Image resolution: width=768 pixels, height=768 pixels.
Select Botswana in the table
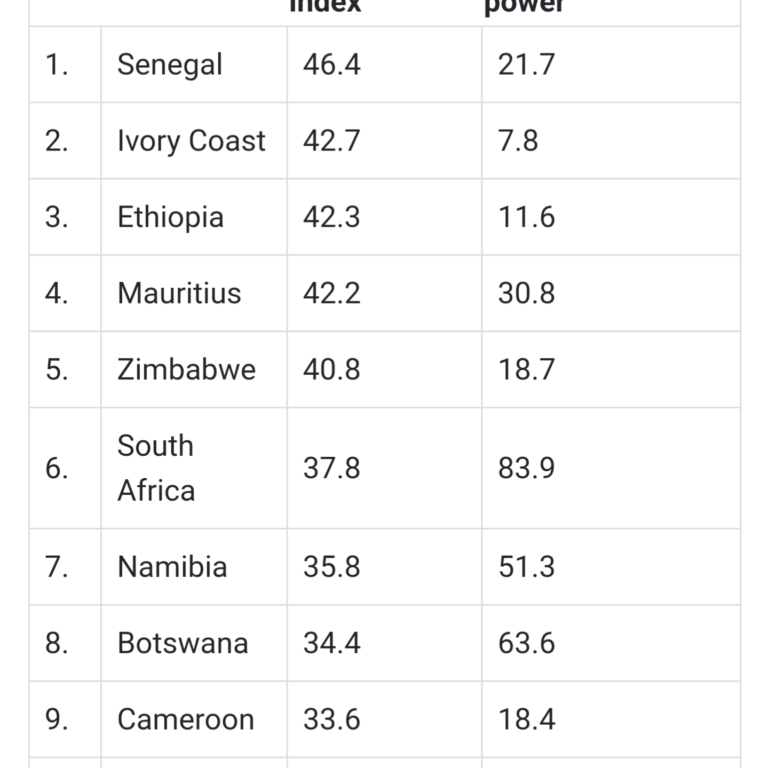[x=182, y=643]
